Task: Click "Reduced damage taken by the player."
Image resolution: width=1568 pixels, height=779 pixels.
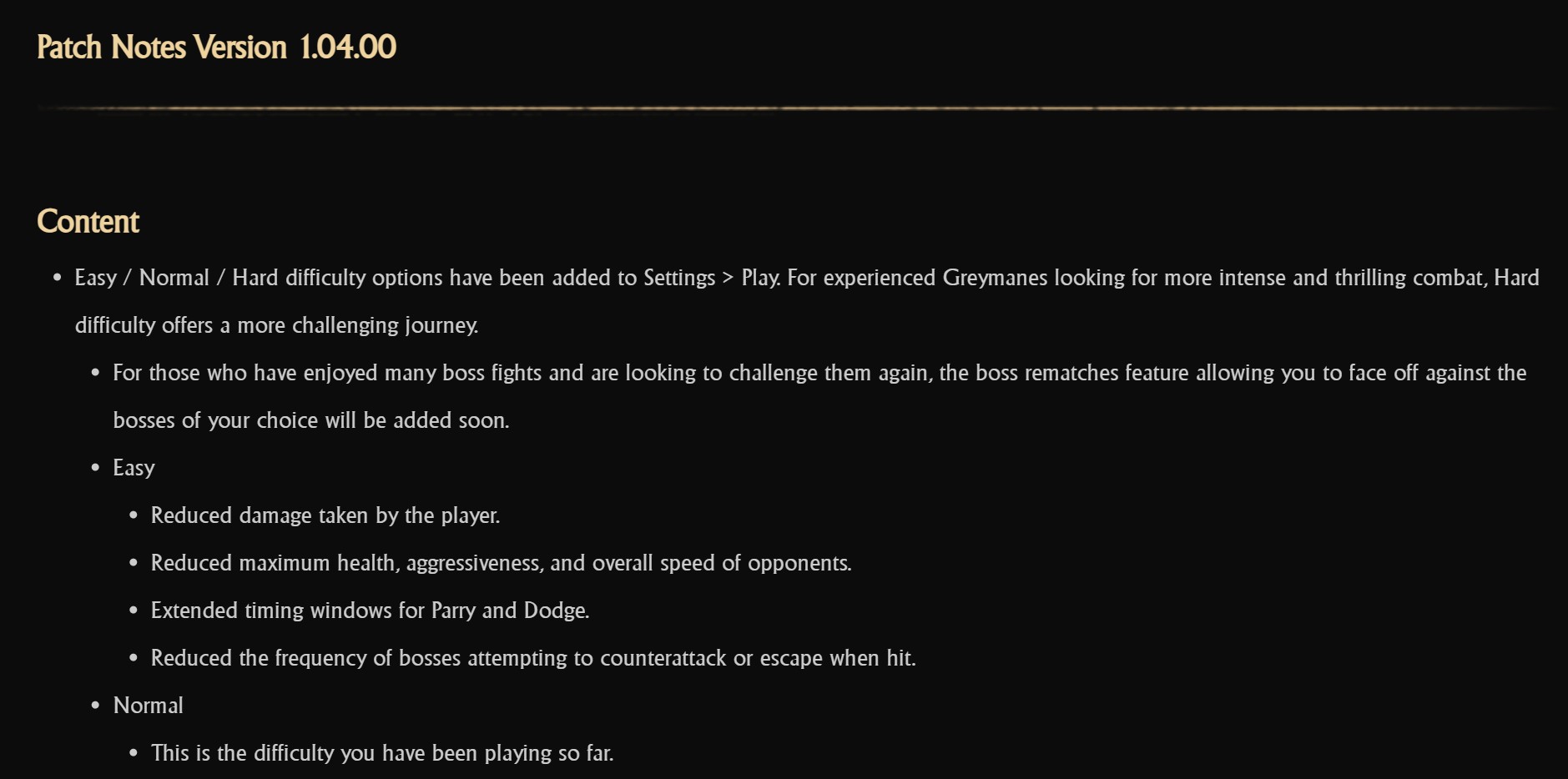Action: point(325,515)
